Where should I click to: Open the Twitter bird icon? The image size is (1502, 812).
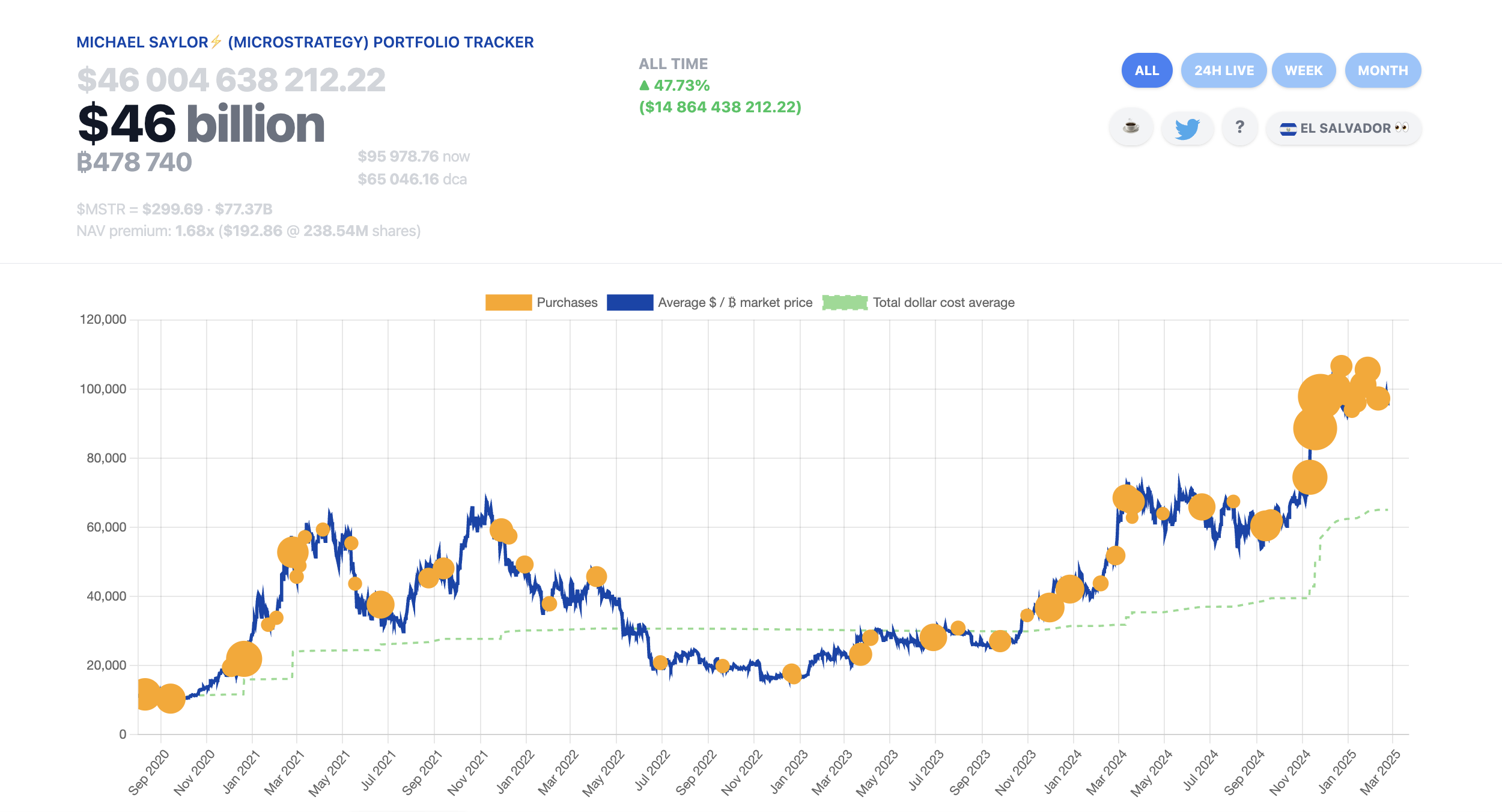[x=1187, y=127]
